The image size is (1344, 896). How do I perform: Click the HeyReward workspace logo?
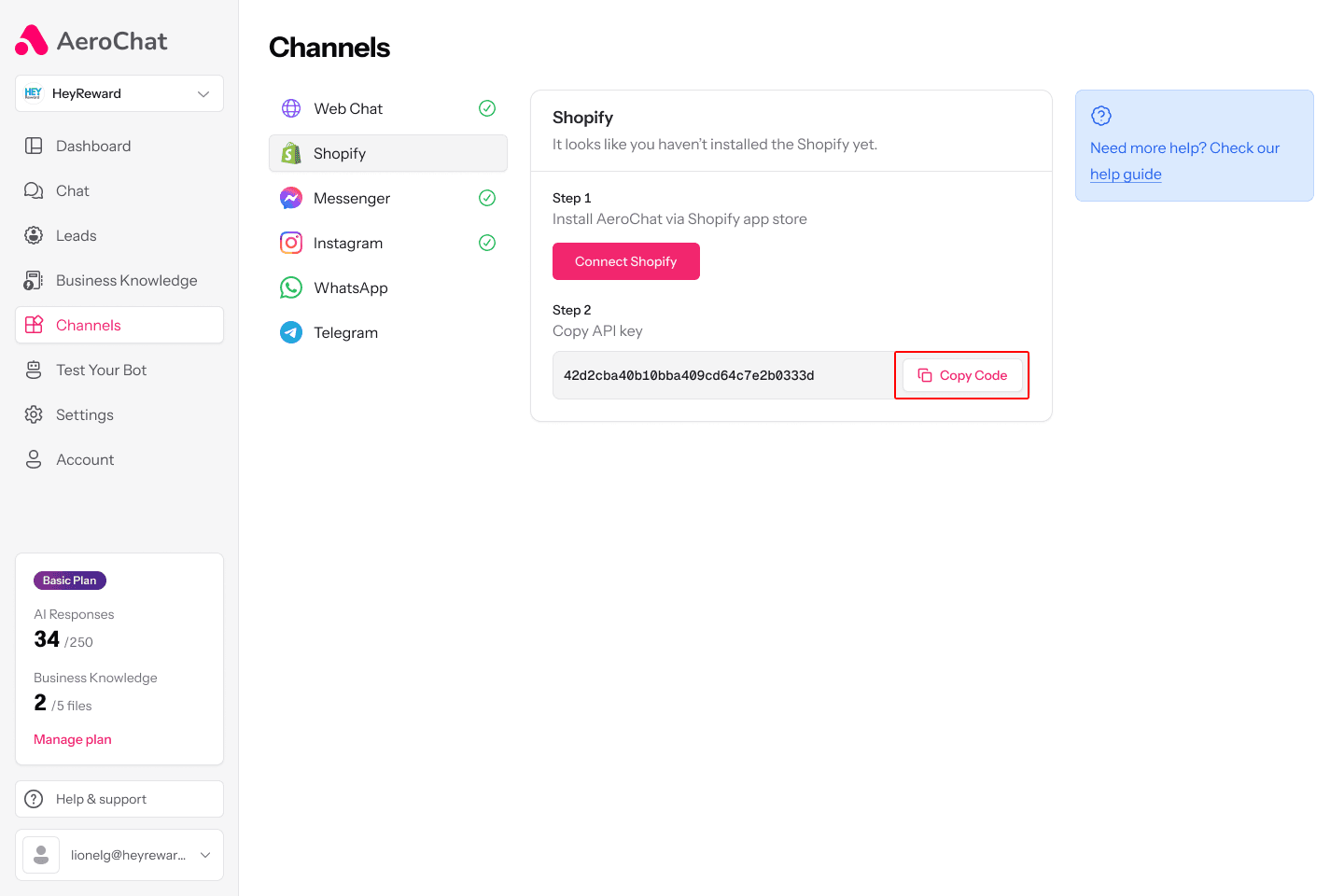(x=34, y=93)
